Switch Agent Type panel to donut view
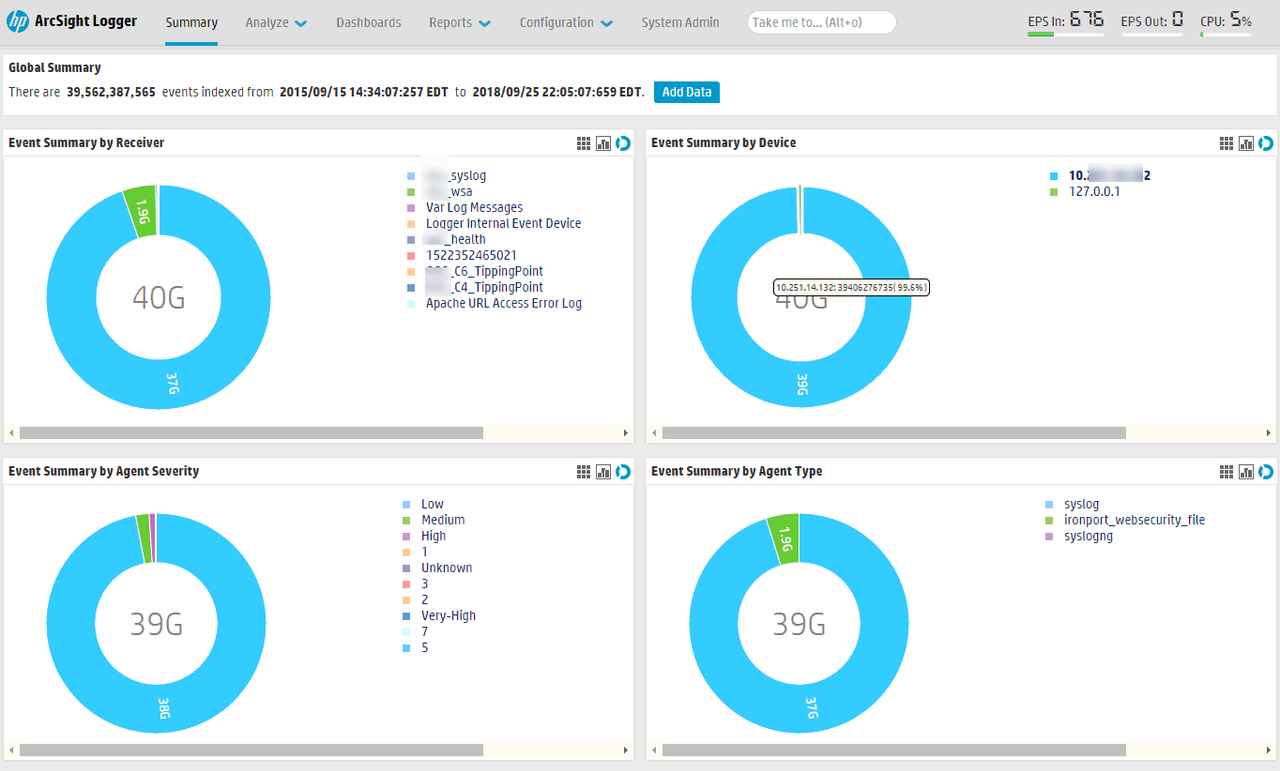 (1266, 472)
